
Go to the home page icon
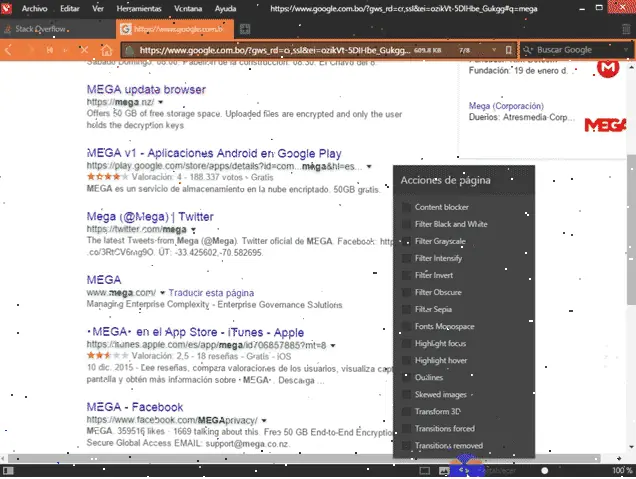point(106,50)
